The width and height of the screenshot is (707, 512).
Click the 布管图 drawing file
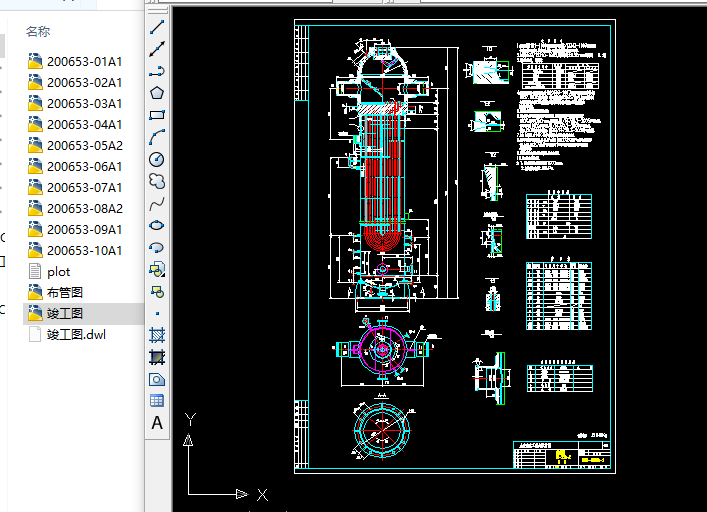64,293
